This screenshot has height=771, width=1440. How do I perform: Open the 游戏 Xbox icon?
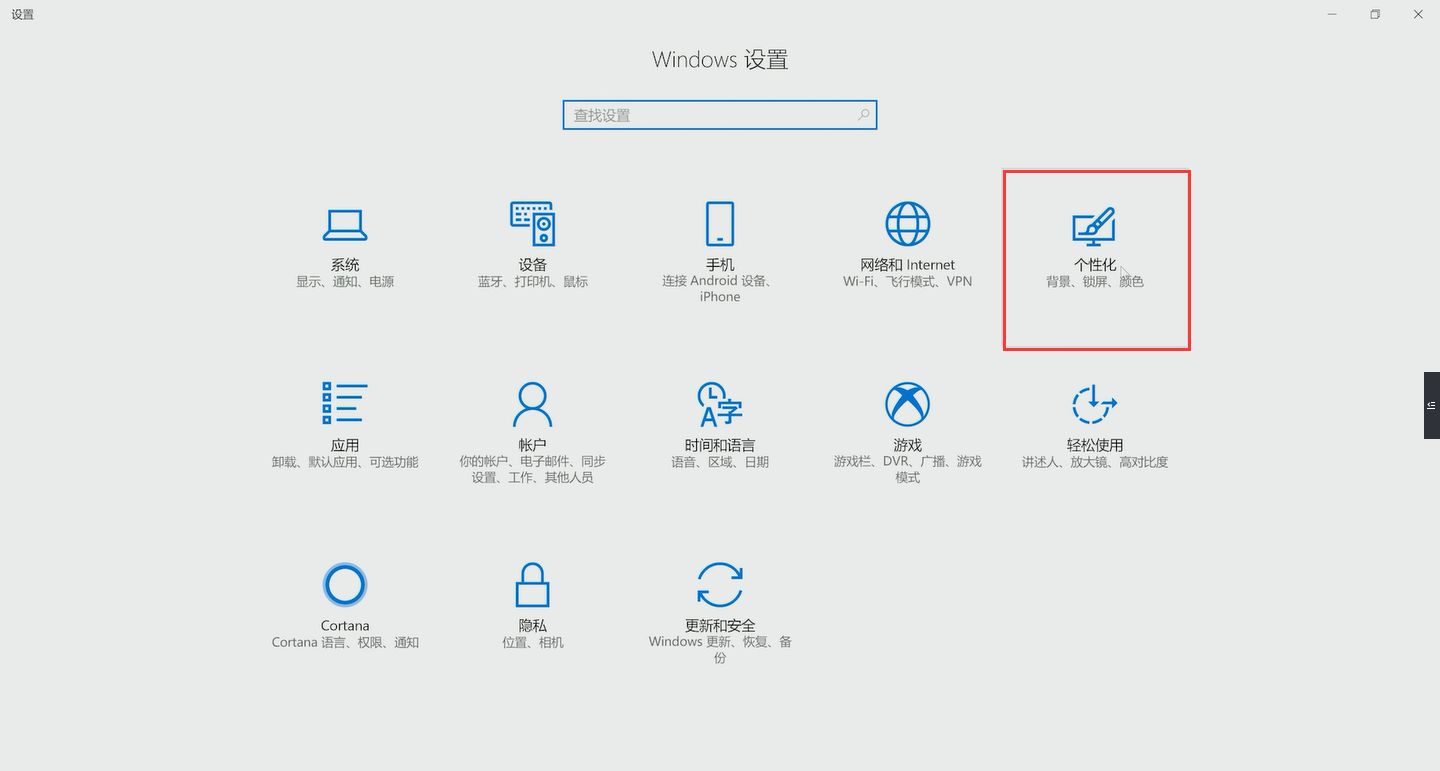(907, 404)
